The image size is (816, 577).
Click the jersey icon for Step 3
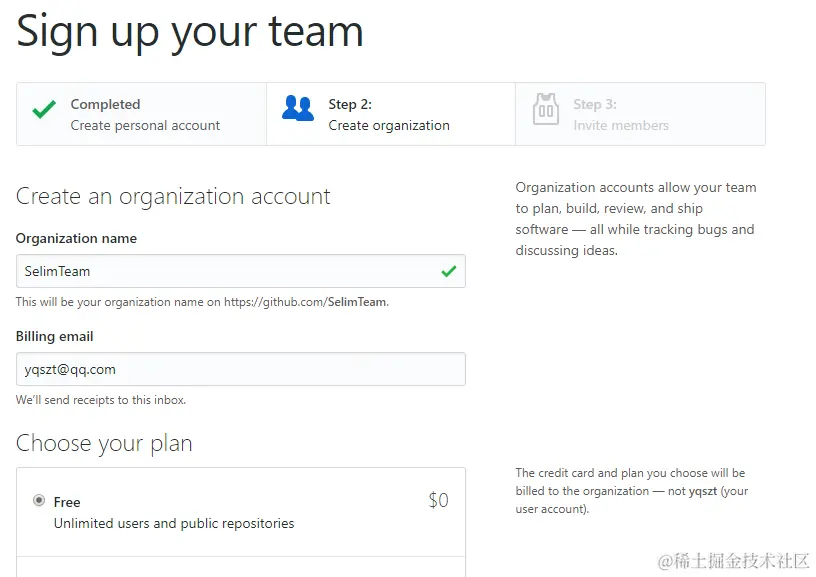546,109
